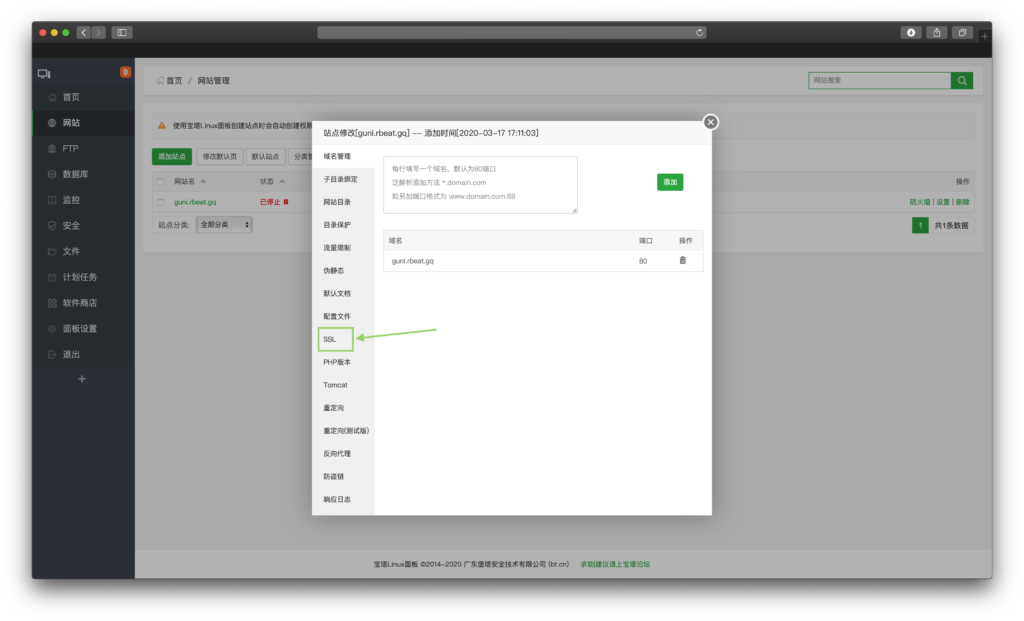Open 默认文档 section
The width and height of the screenshot is (1024, 621).
pyautogui.click(x=337, y=293)
